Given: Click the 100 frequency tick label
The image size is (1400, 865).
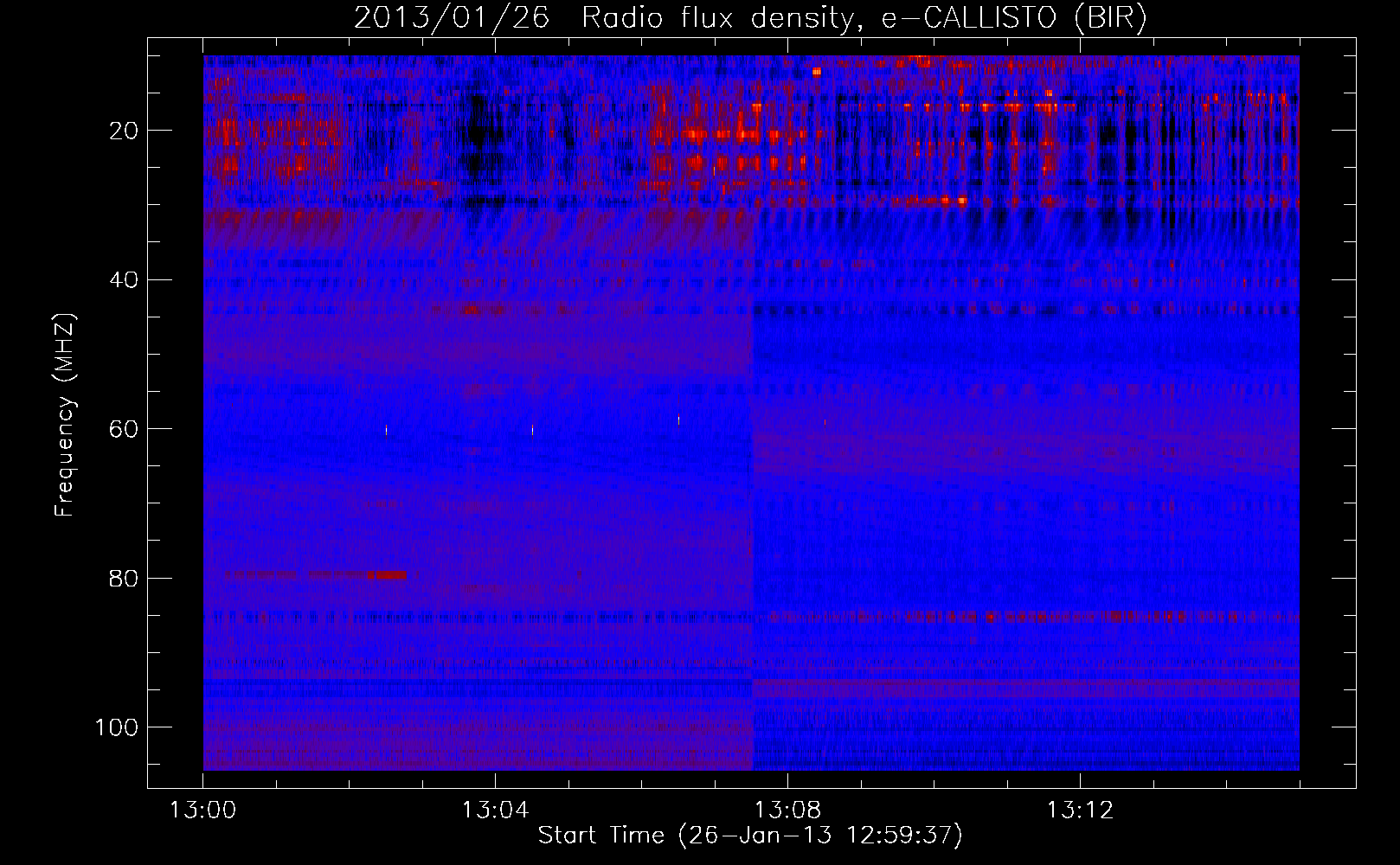Looking at the screenshot, I should pyautogui.click(x=117, y=727).
